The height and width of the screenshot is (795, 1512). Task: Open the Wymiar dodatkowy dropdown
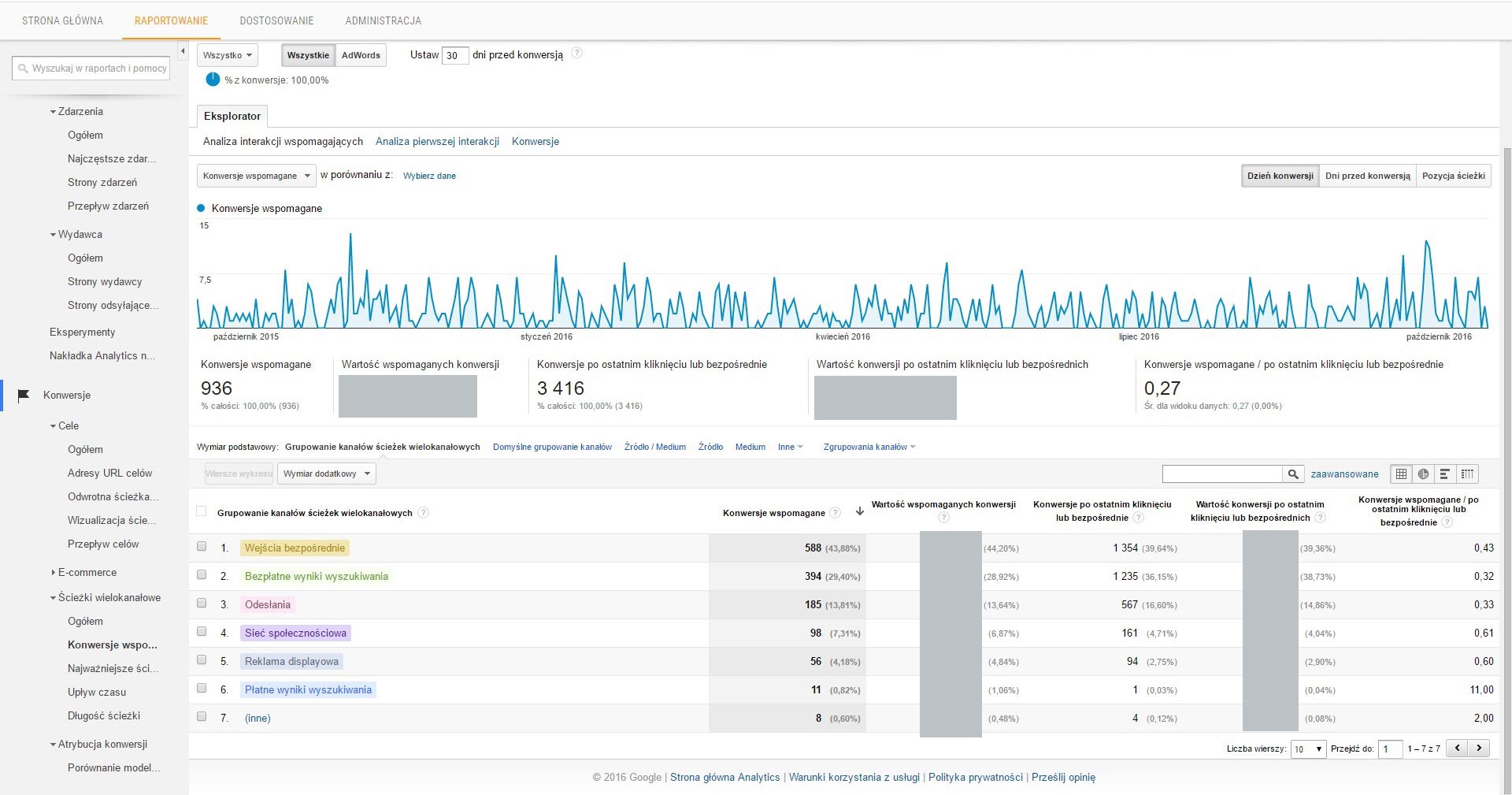coord(326,474)
